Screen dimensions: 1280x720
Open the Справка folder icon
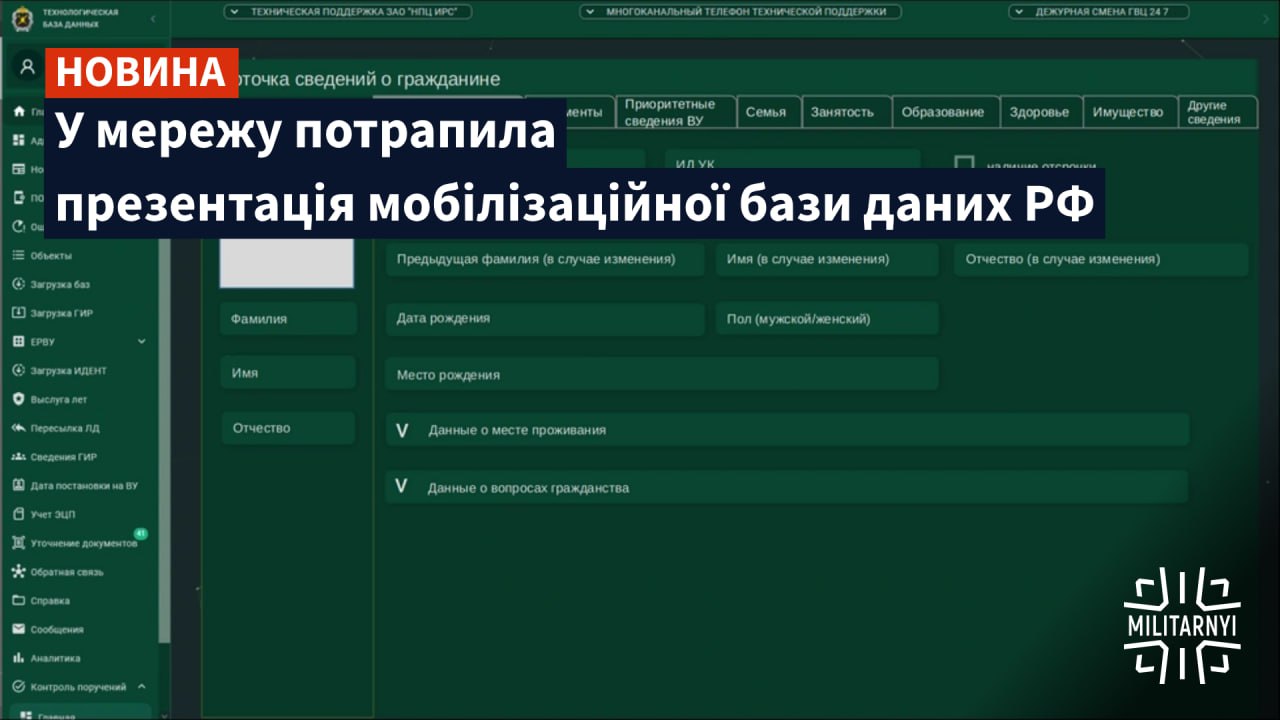18,601
